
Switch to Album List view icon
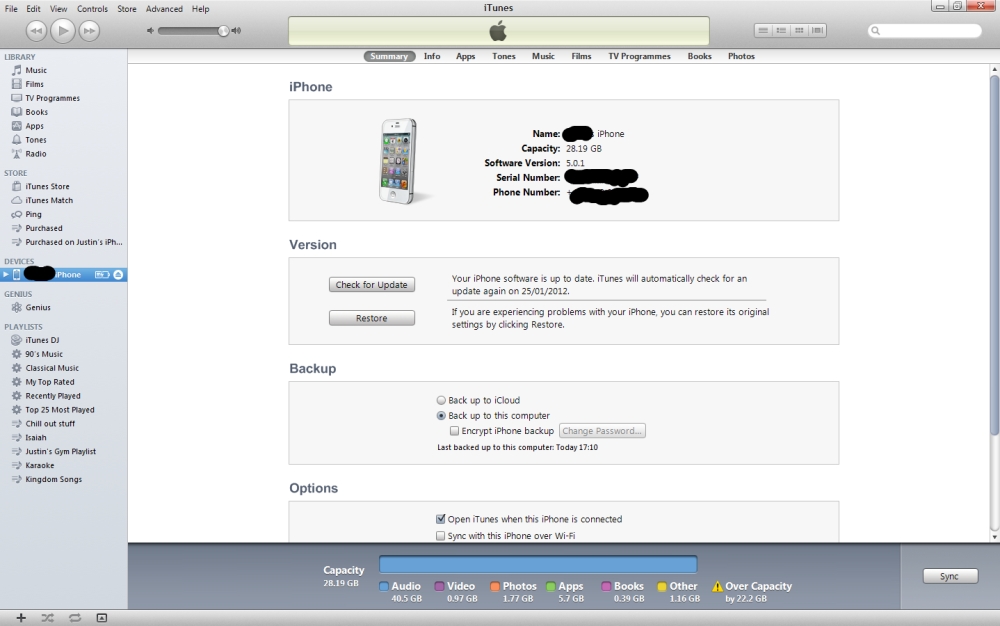[x=781, y=30]
